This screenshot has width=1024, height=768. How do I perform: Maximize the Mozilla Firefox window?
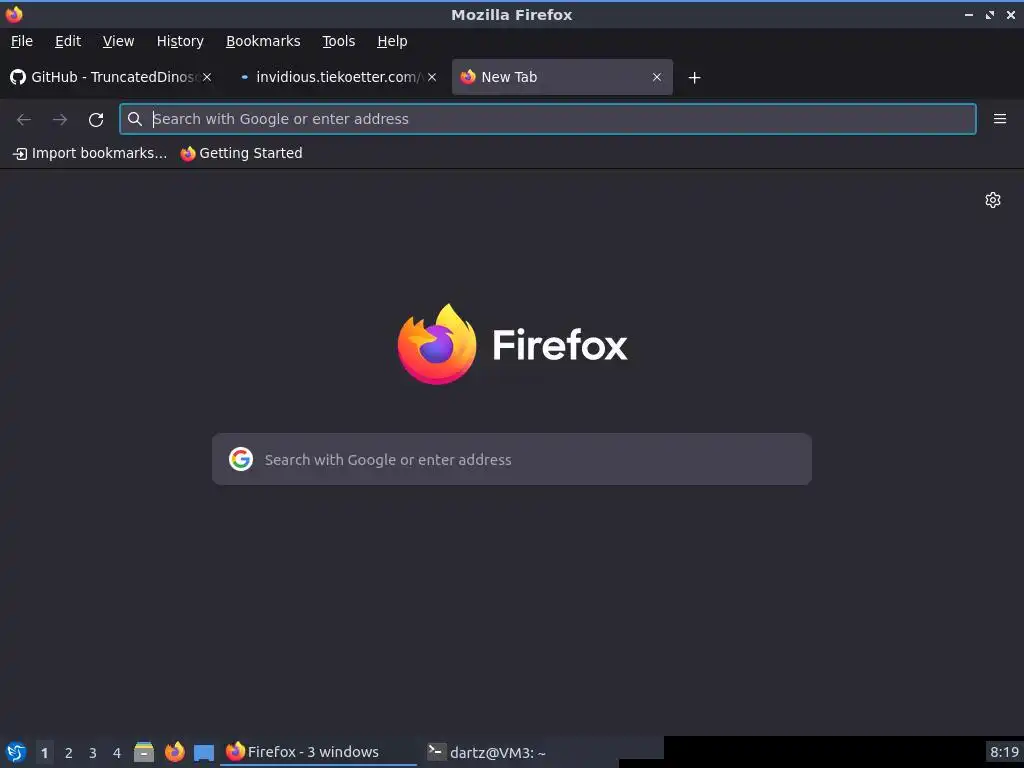(989, 14)
